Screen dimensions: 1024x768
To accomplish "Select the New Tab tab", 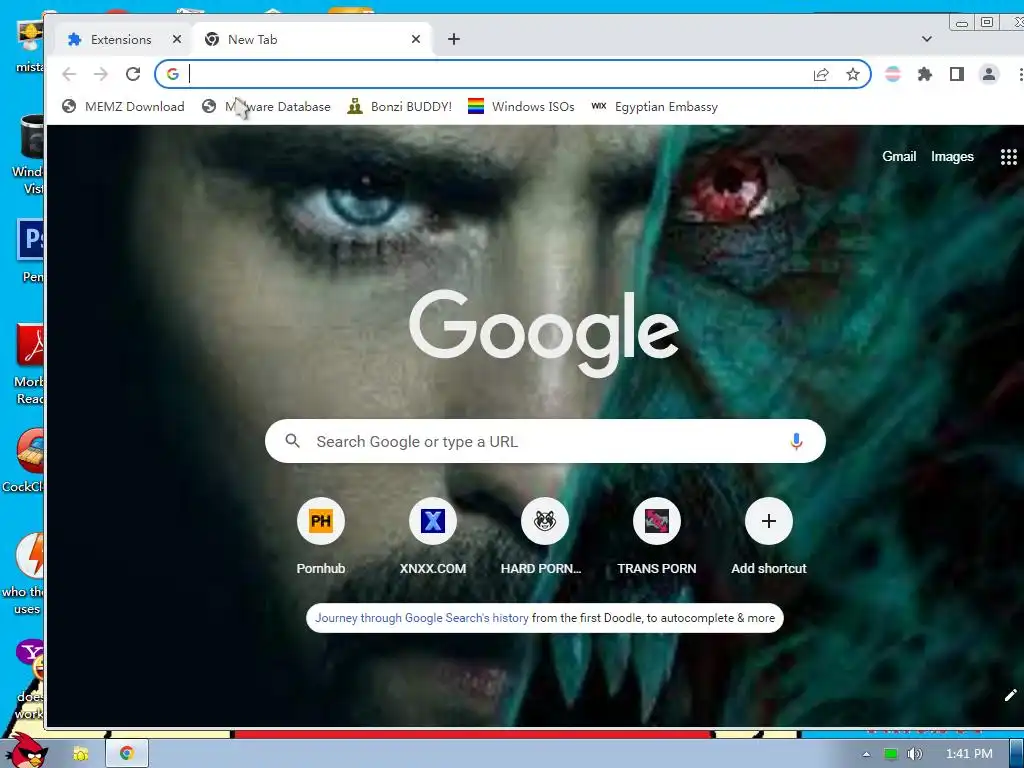I will click(x=312, y=39).
